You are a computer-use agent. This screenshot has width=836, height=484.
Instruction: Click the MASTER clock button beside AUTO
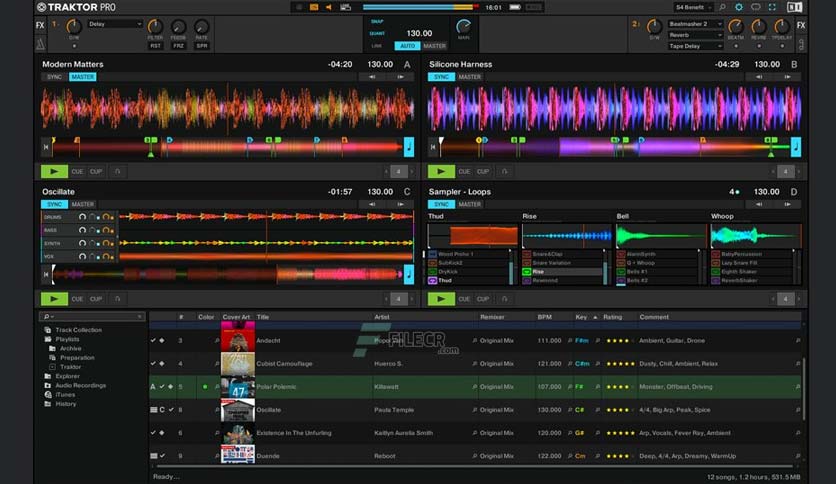point(435,46)
